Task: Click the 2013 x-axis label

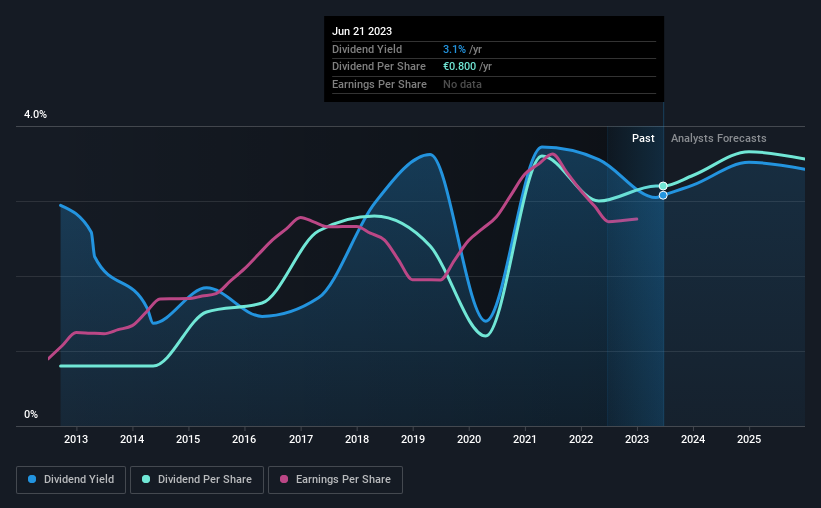Action: [x=76, y=439]
